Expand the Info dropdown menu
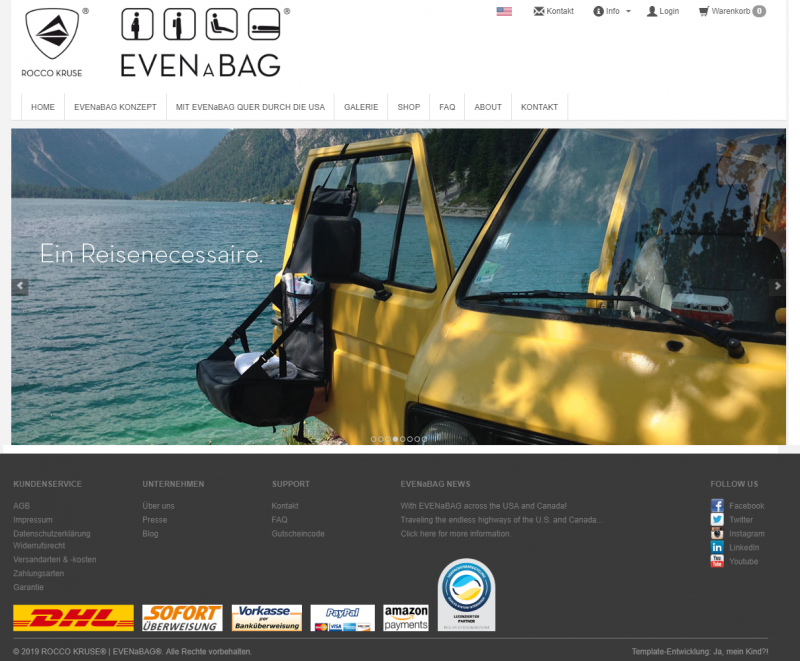Image resolution: width=800 pixels, height=661 pixels. point(612,11)
